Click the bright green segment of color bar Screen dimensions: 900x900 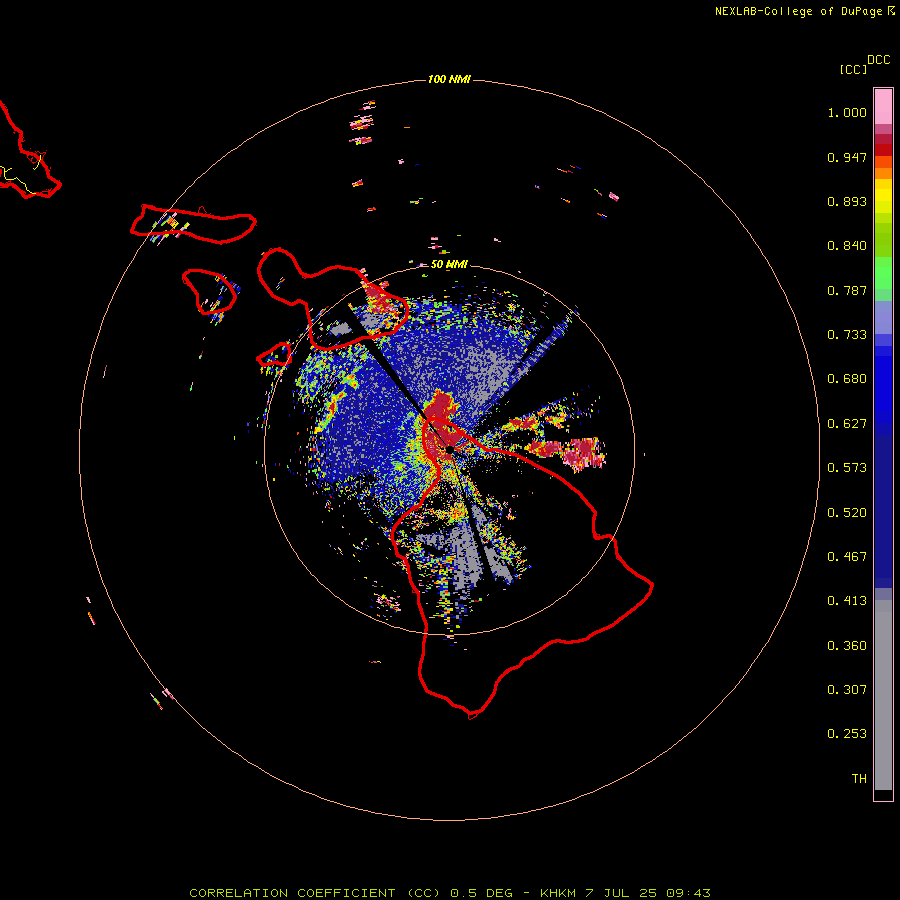point(883,273)
